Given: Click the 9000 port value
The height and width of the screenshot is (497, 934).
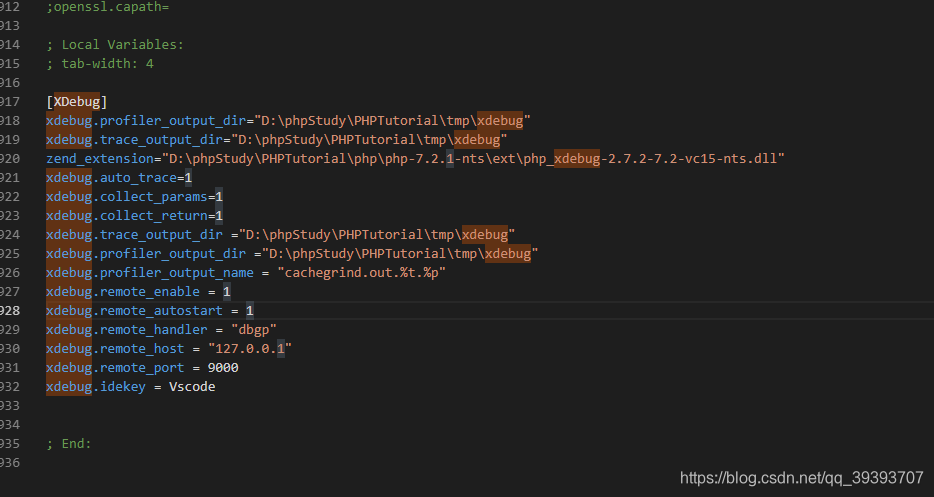Looking at the screenshot, I should point(223,368).
